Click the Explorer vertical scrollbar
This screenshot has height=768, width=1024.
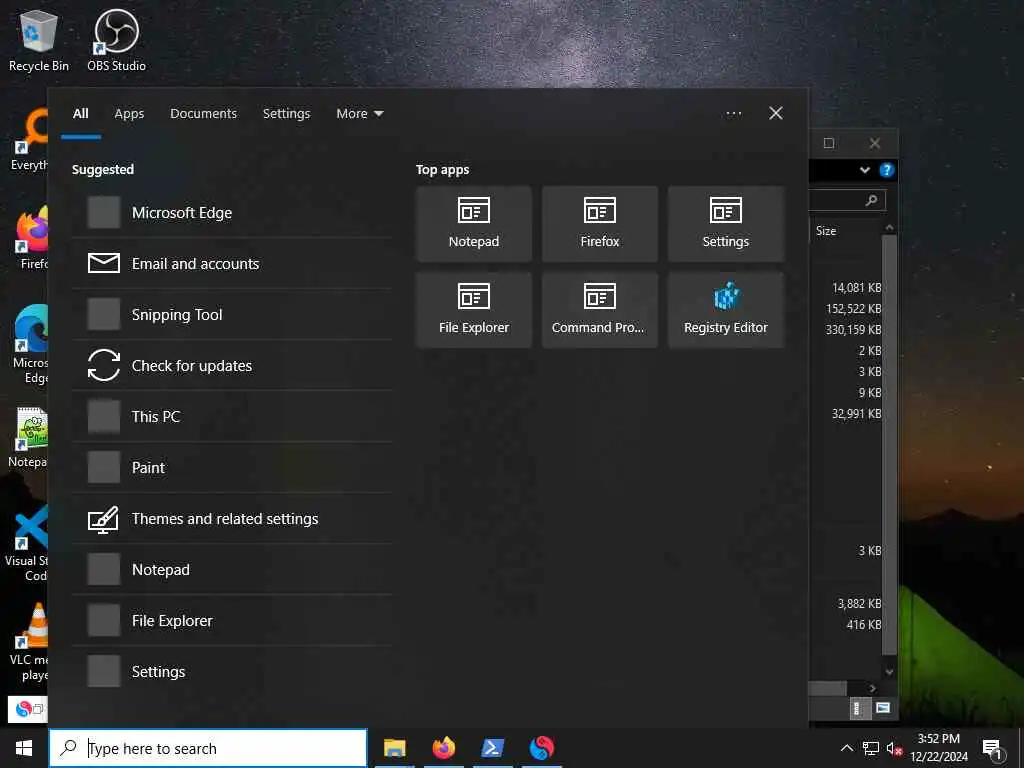click(889, 444)
